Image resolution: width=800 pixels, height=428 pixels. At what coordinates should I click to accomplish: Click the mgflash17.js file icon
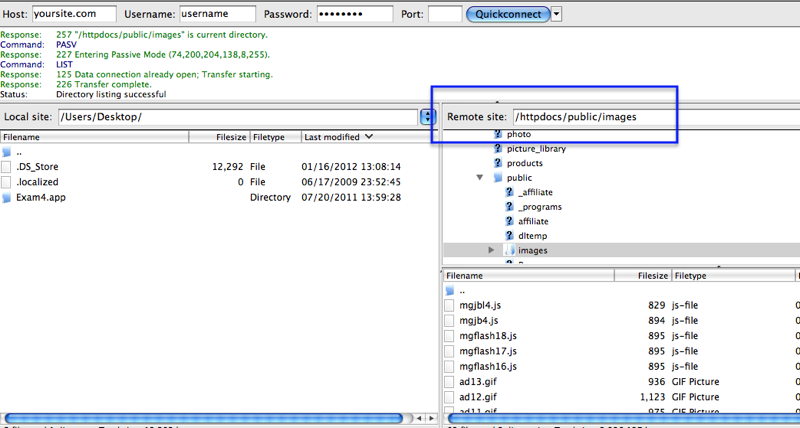pos(449,351)
